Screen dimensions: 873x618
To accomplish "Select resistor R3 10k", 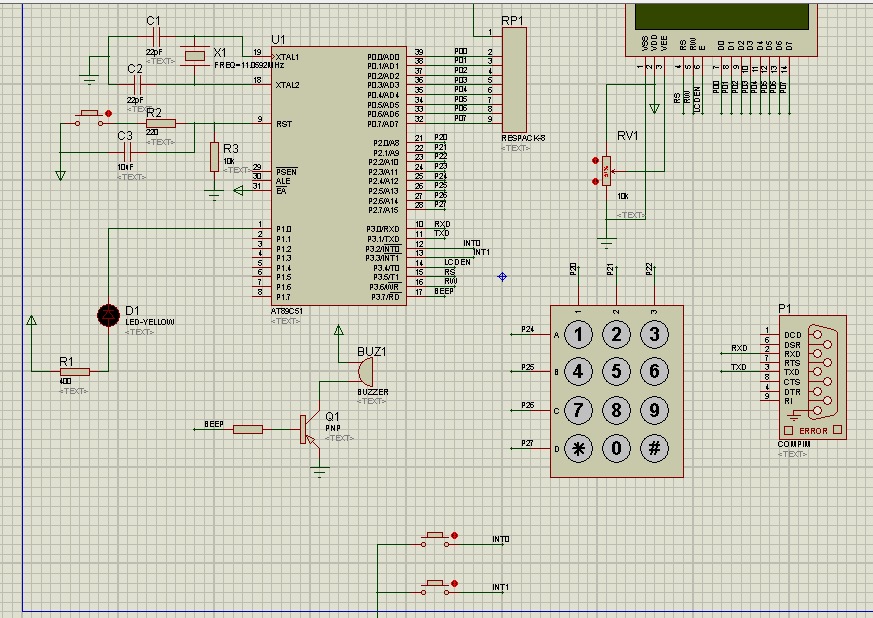I will click(x=214, y=156).
